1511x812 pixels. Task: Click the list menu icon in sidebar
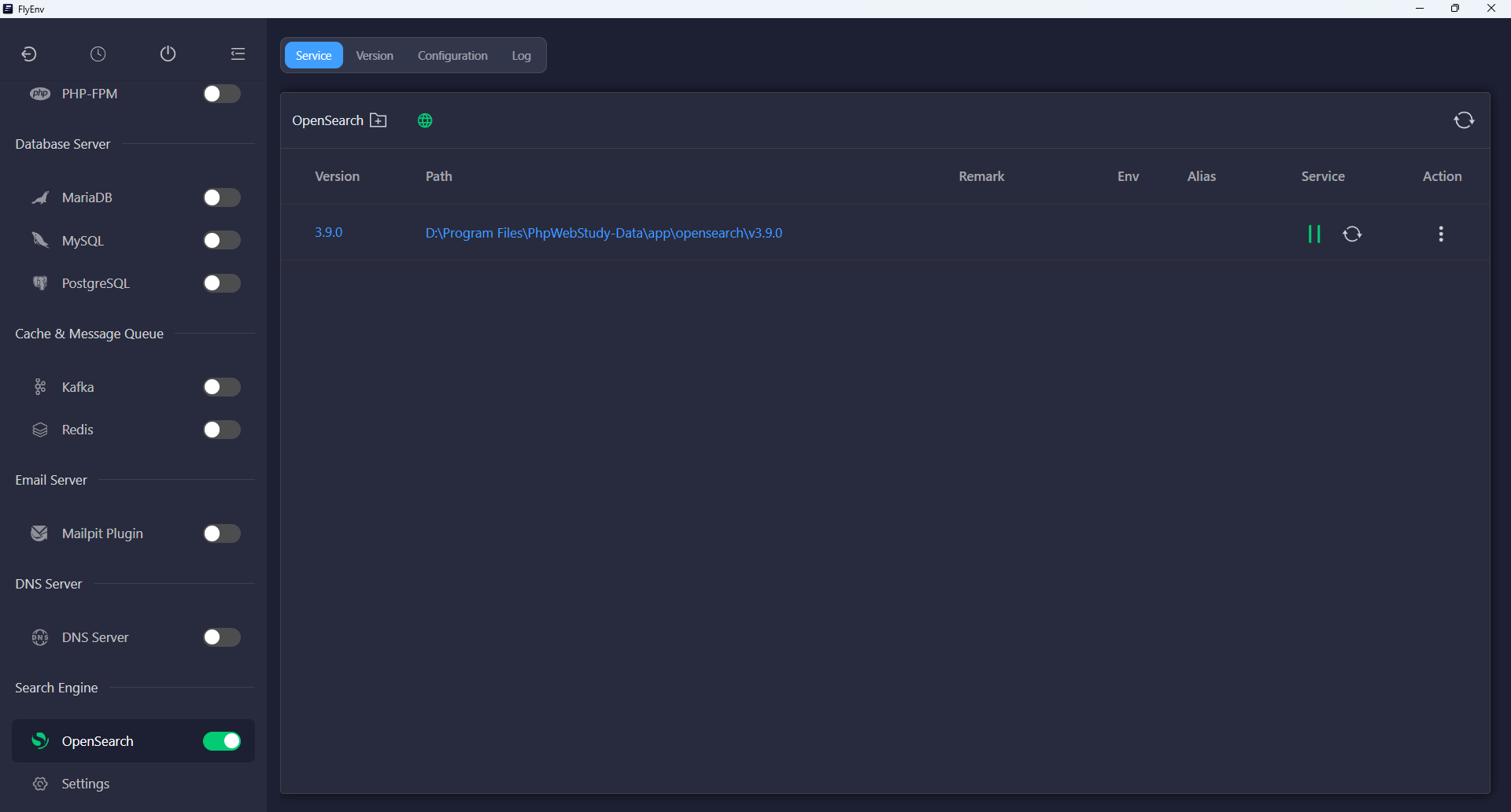[238, 54]
